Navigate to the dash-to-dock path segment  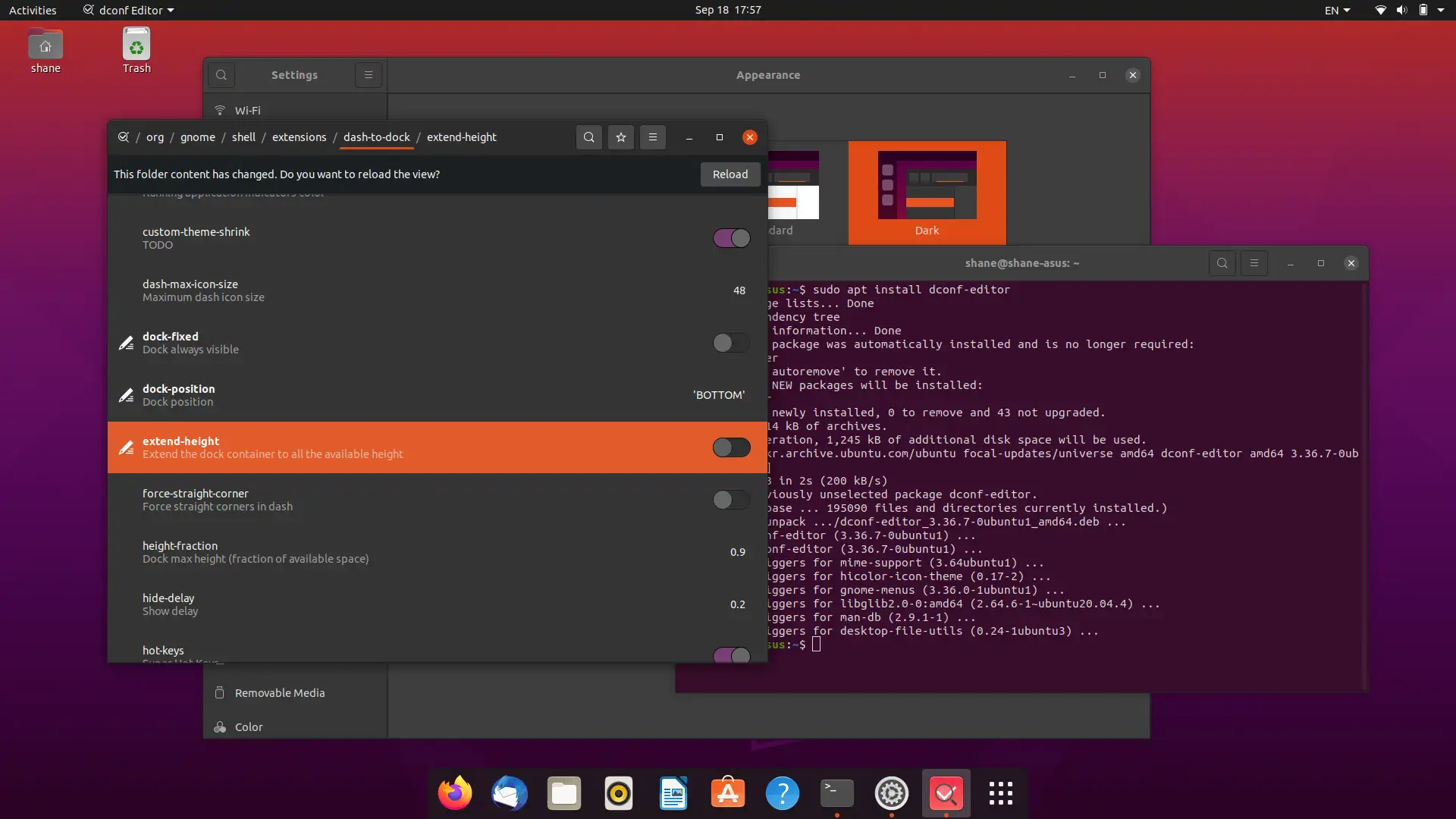[x=376, y=137]
